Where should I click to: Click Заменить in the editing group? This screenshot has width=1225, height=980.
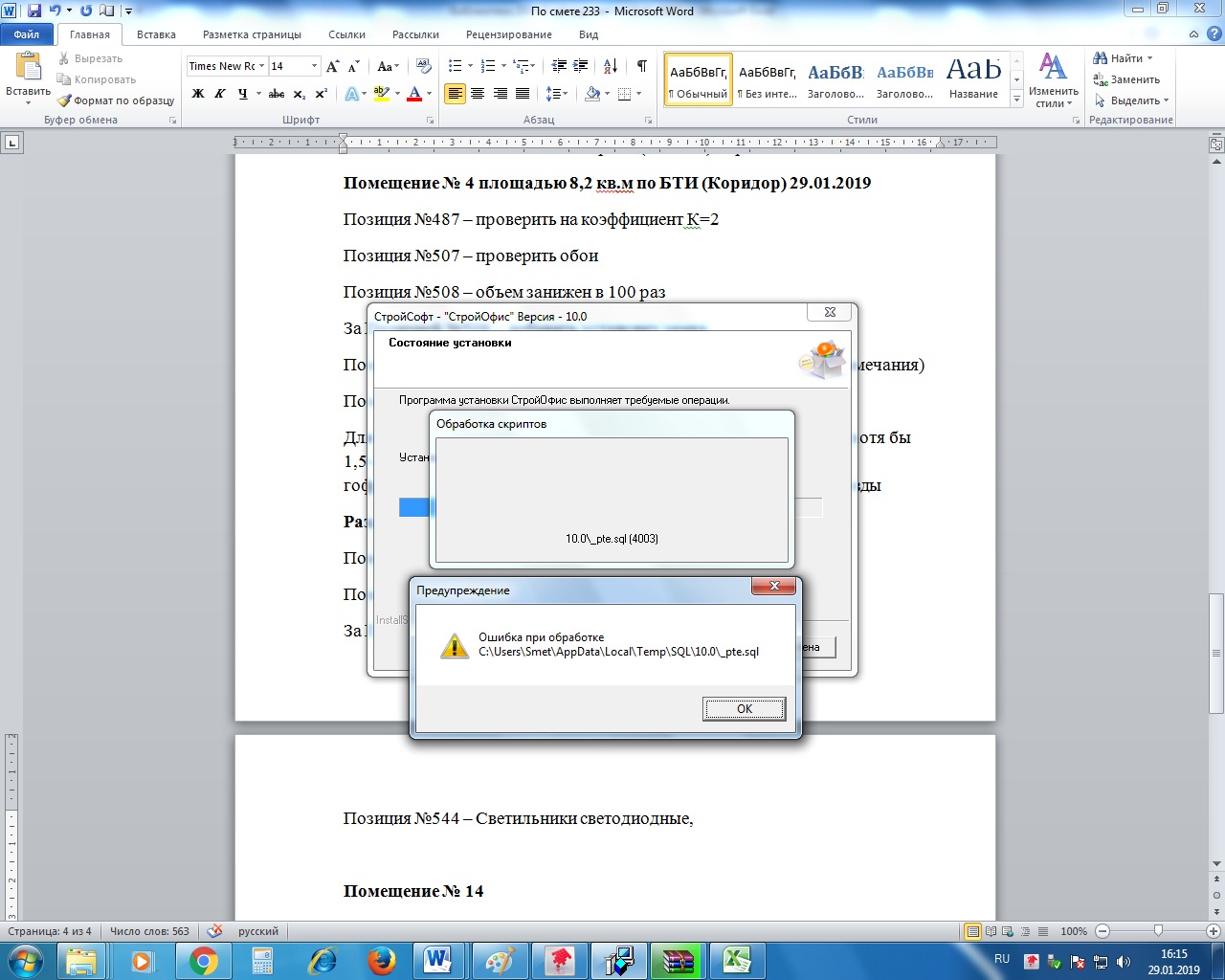click(x=1127, y=79)
